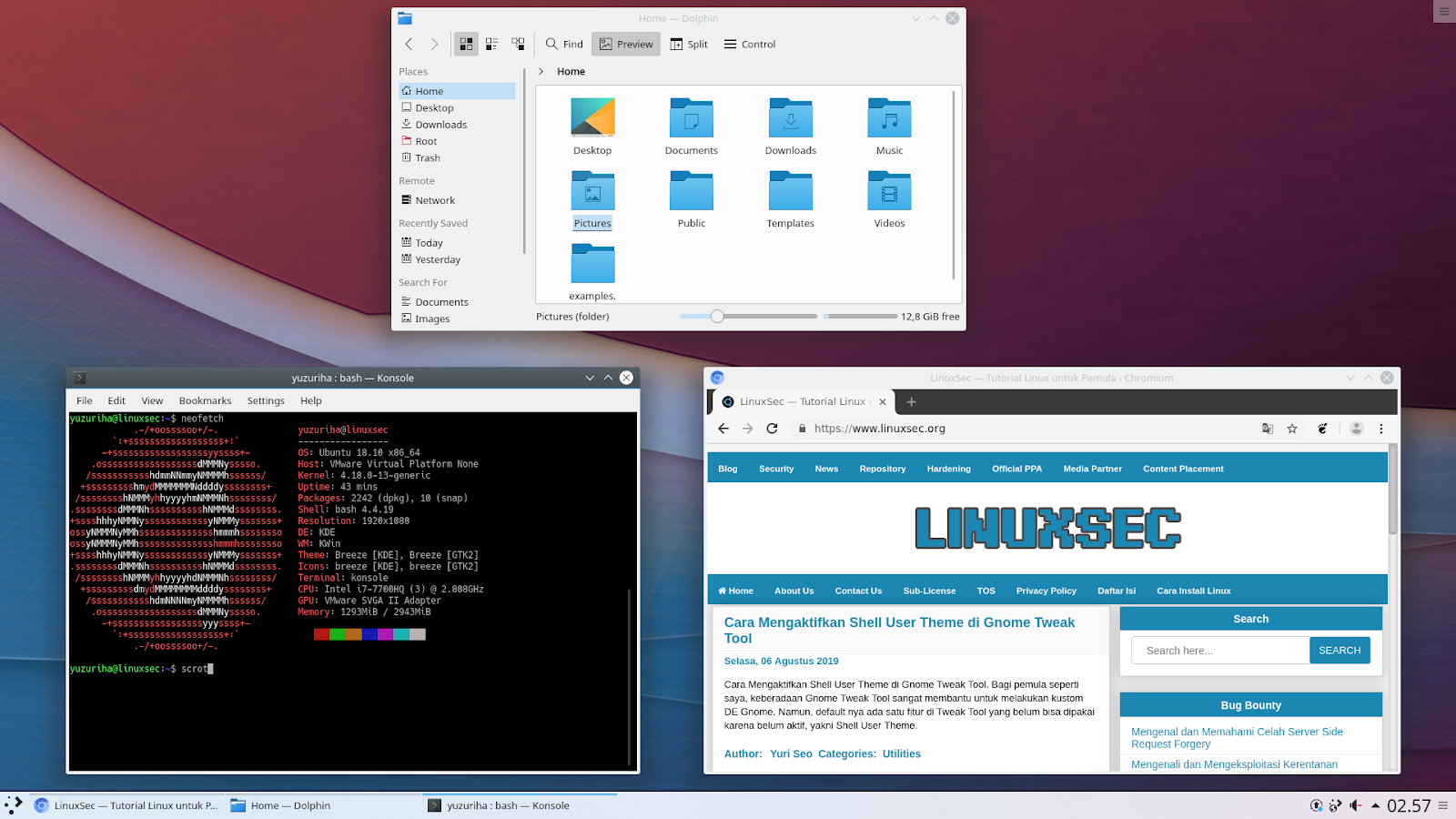Switch to Home — Dolphin taskbar entry
The image size is (1456, 819).
(323, 805)
